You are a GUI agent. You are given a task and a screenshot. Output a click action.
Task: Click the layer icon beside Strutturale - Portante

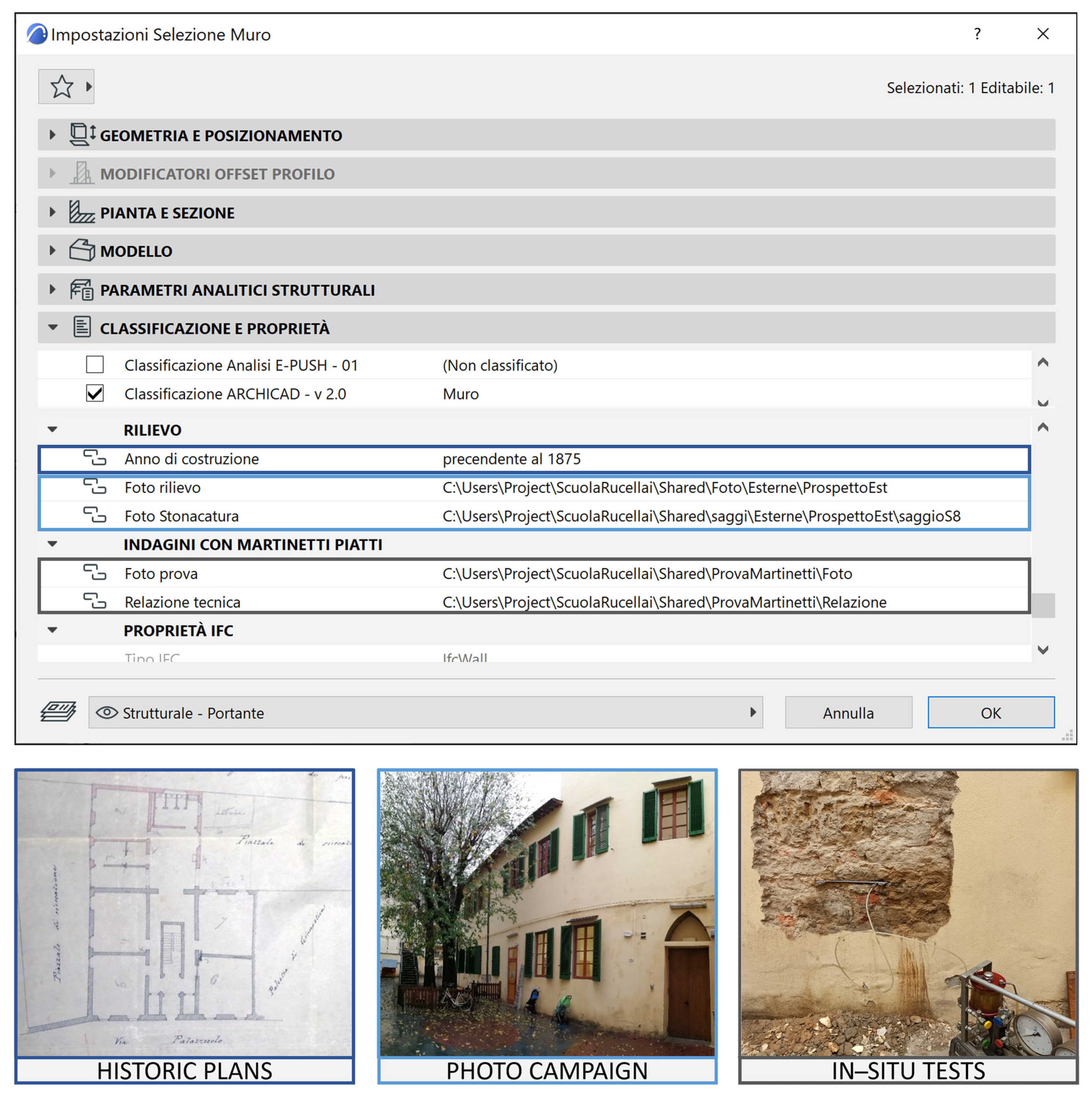[59, 712]
